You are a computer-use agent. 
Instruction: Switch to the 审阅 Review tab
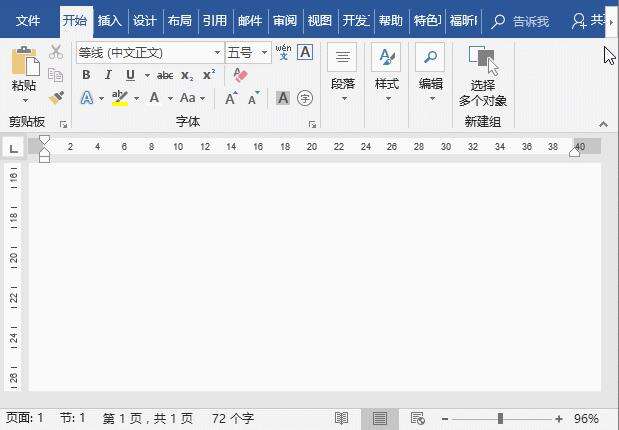point(285,21)
